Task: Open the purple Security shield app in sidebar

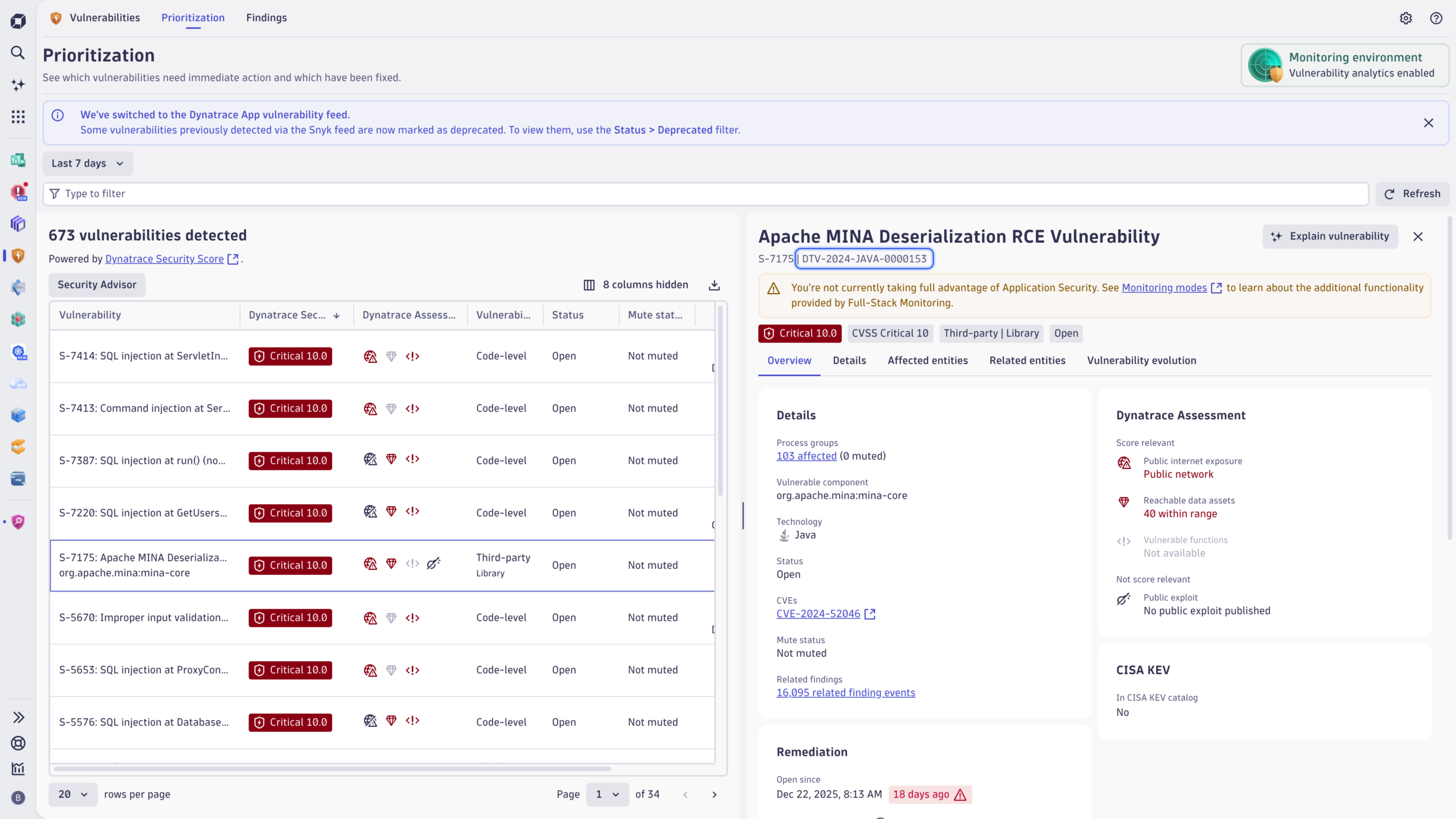Action: [x=18, y=522]
